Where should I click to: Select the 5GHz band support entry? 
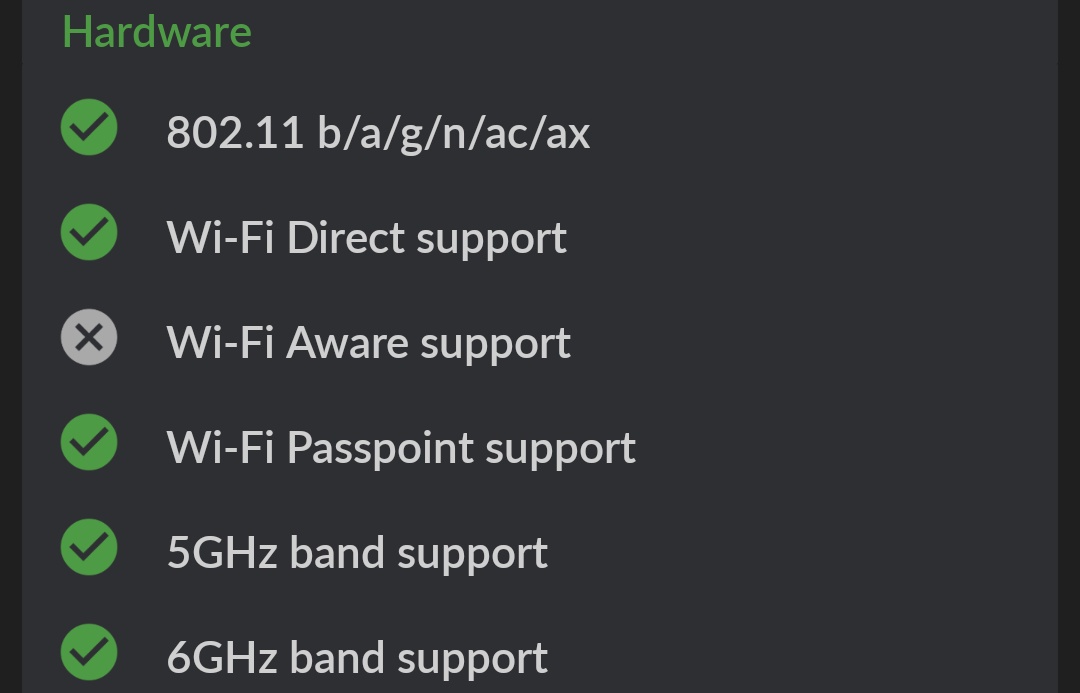[357, 553]
